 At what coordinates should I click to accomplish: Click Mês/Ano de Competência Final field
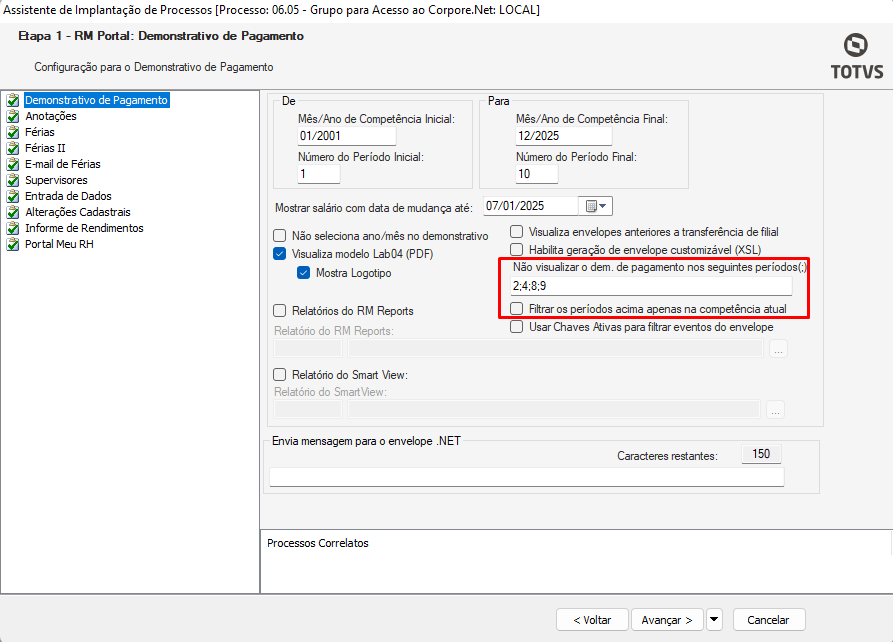point(563,136)
